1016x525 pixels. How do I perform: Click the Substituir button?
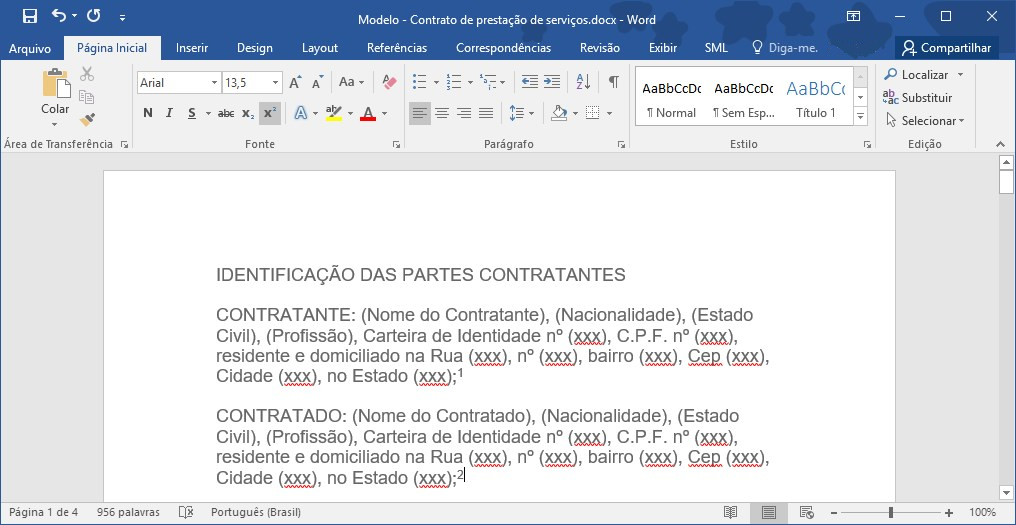(x=917, y=98)
